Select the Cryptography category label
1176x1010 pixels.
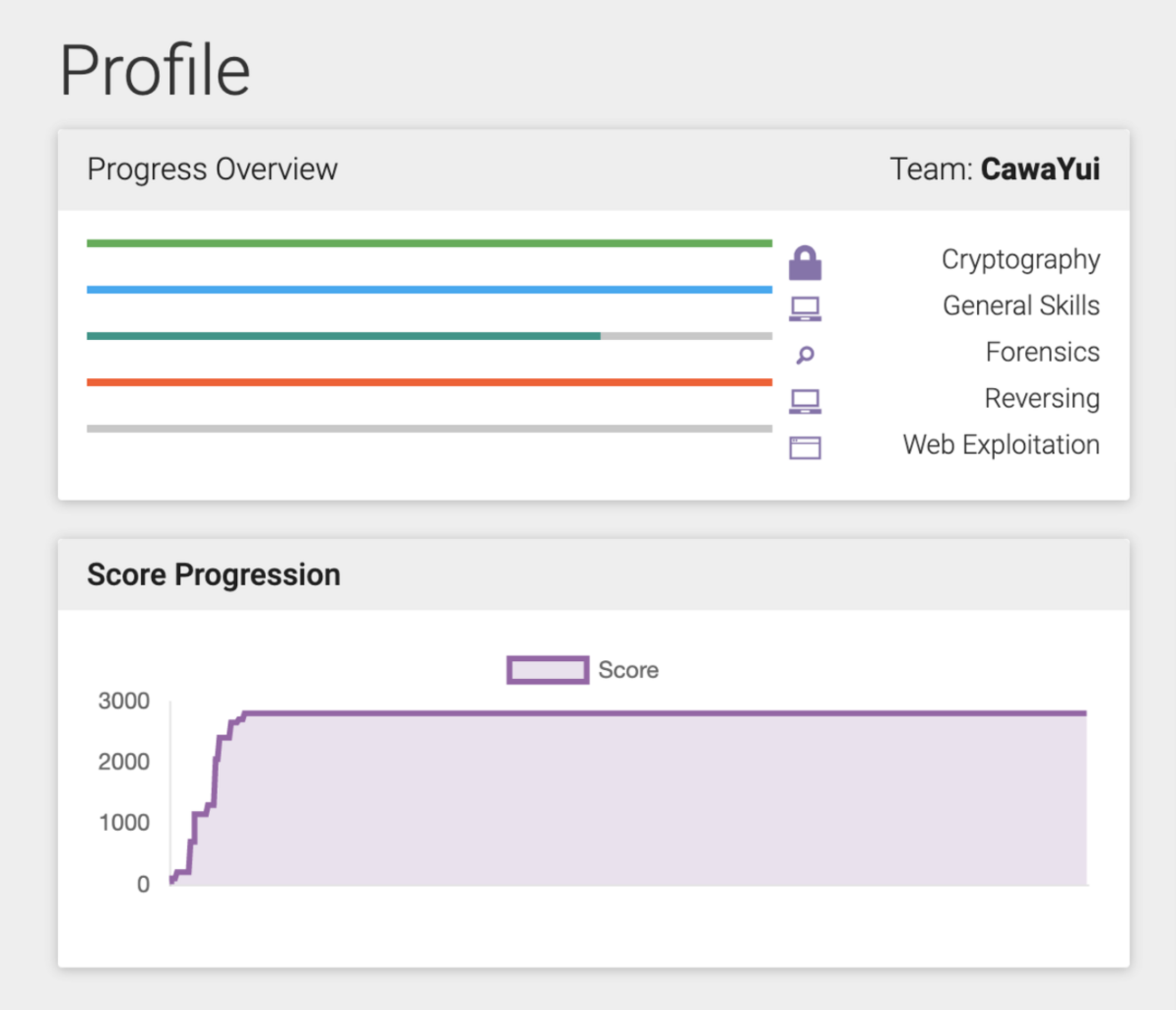click(1020, 260)
